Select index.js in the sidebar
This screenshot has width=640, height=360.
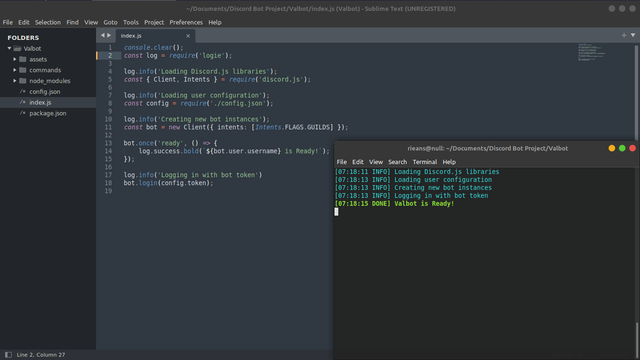pyautogui.click(x=40, y=102)
